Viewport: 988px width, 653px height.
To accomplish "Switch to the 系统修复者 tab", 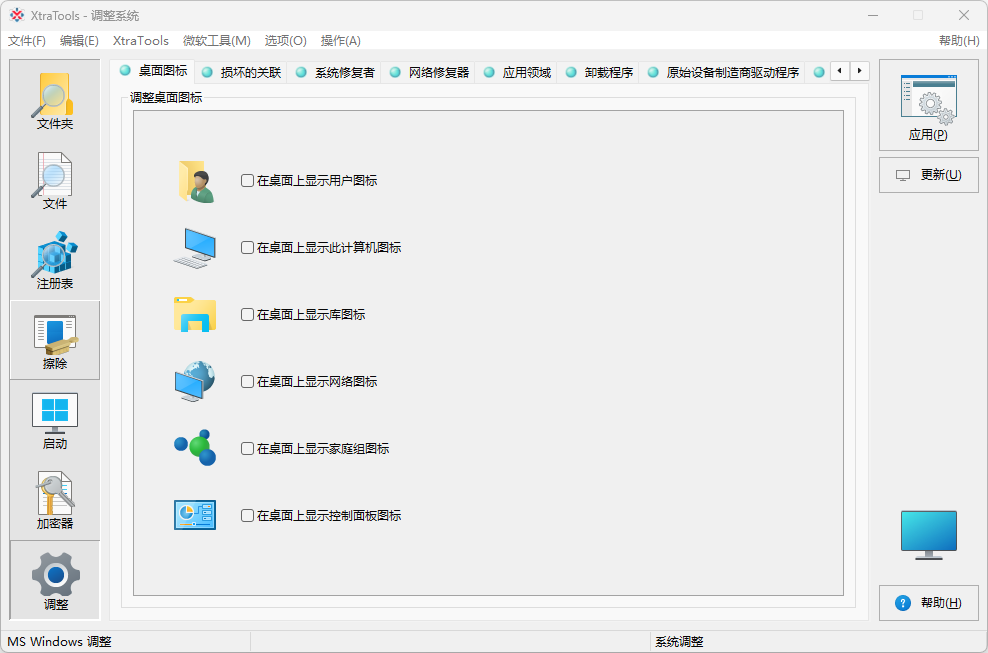I will [x=335, y=72].
